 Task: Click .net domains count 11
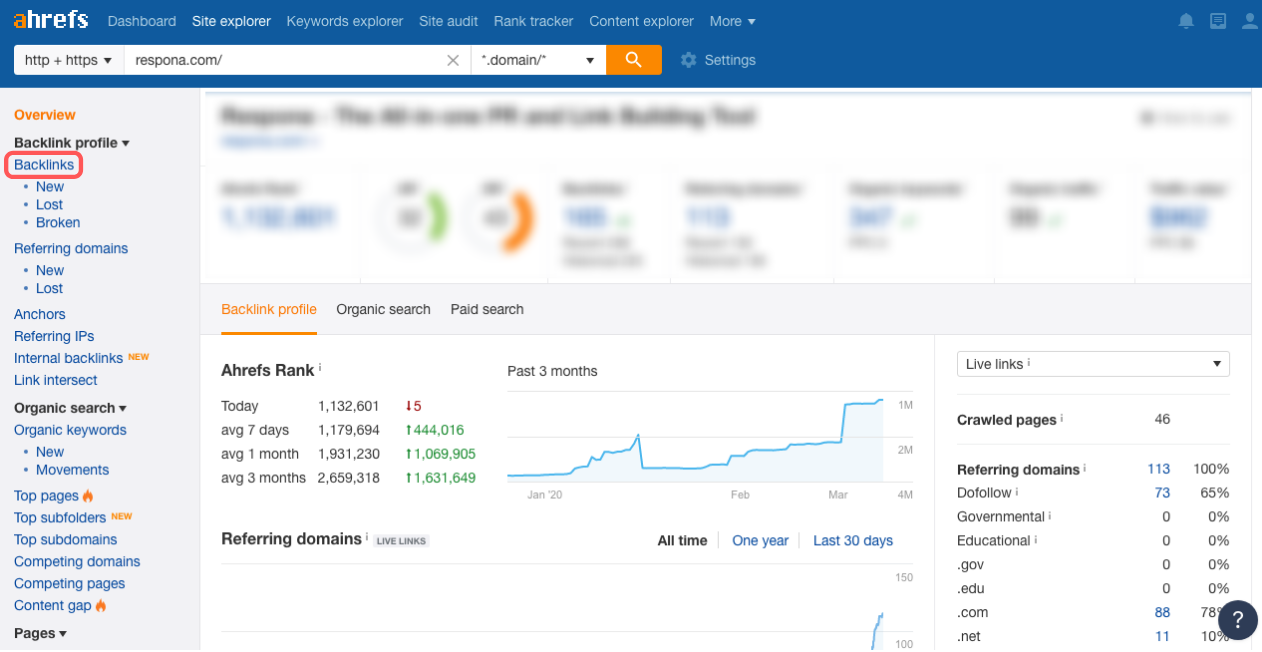(x=1162, y=637)
